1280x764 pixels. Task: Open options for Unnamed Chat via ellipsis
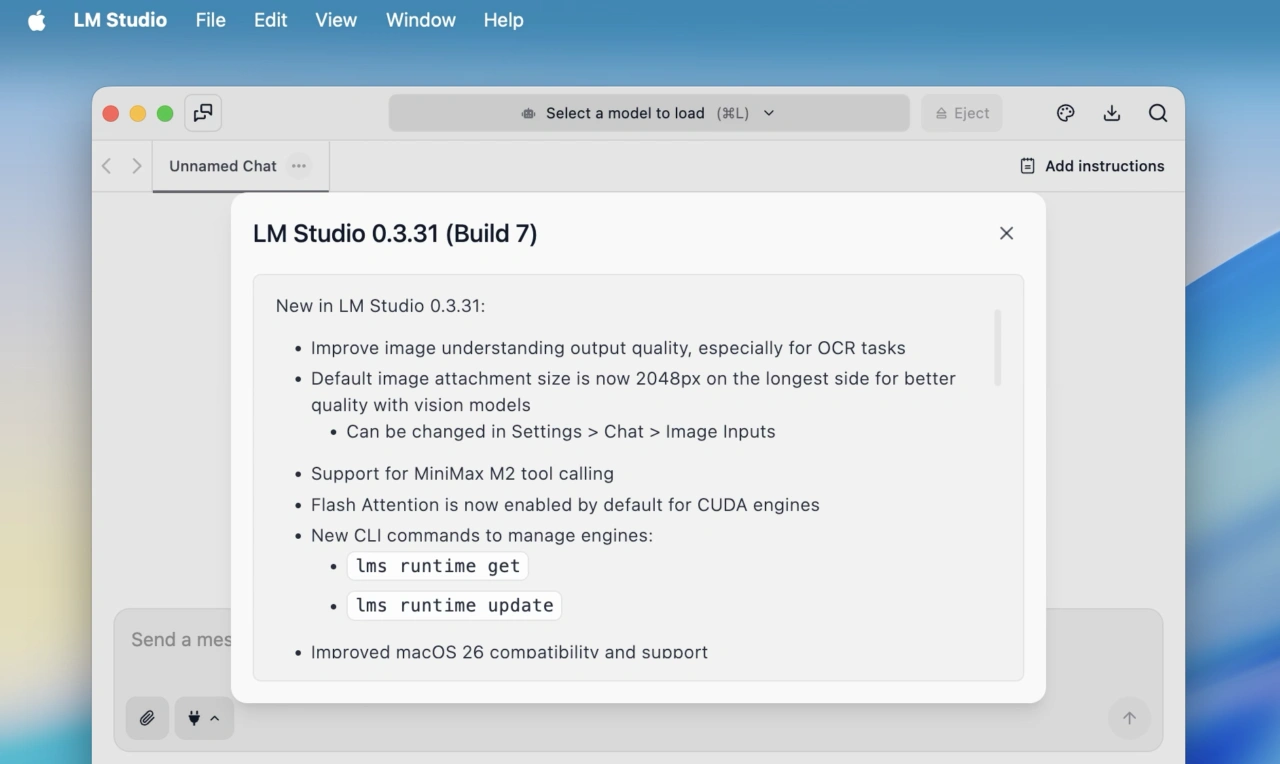[298, 165]
